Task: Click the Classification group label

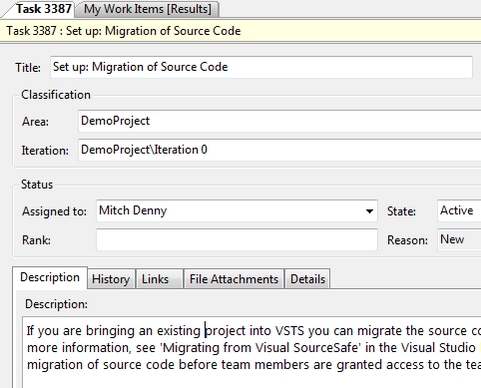Action: click(x=56, y=95)
